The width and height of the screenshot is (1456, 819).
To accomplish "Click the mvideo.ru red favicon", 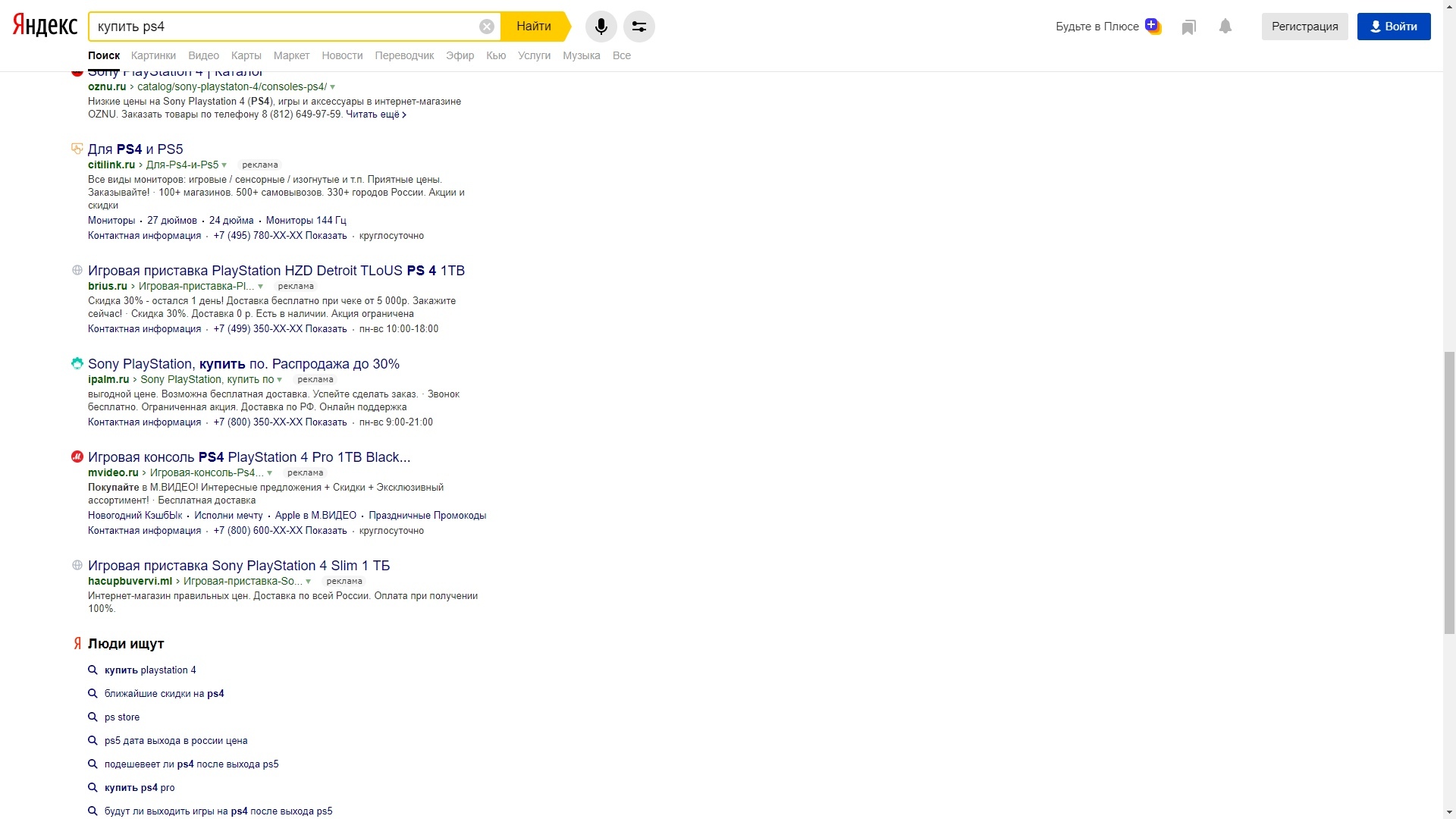I will click(77, 457).
